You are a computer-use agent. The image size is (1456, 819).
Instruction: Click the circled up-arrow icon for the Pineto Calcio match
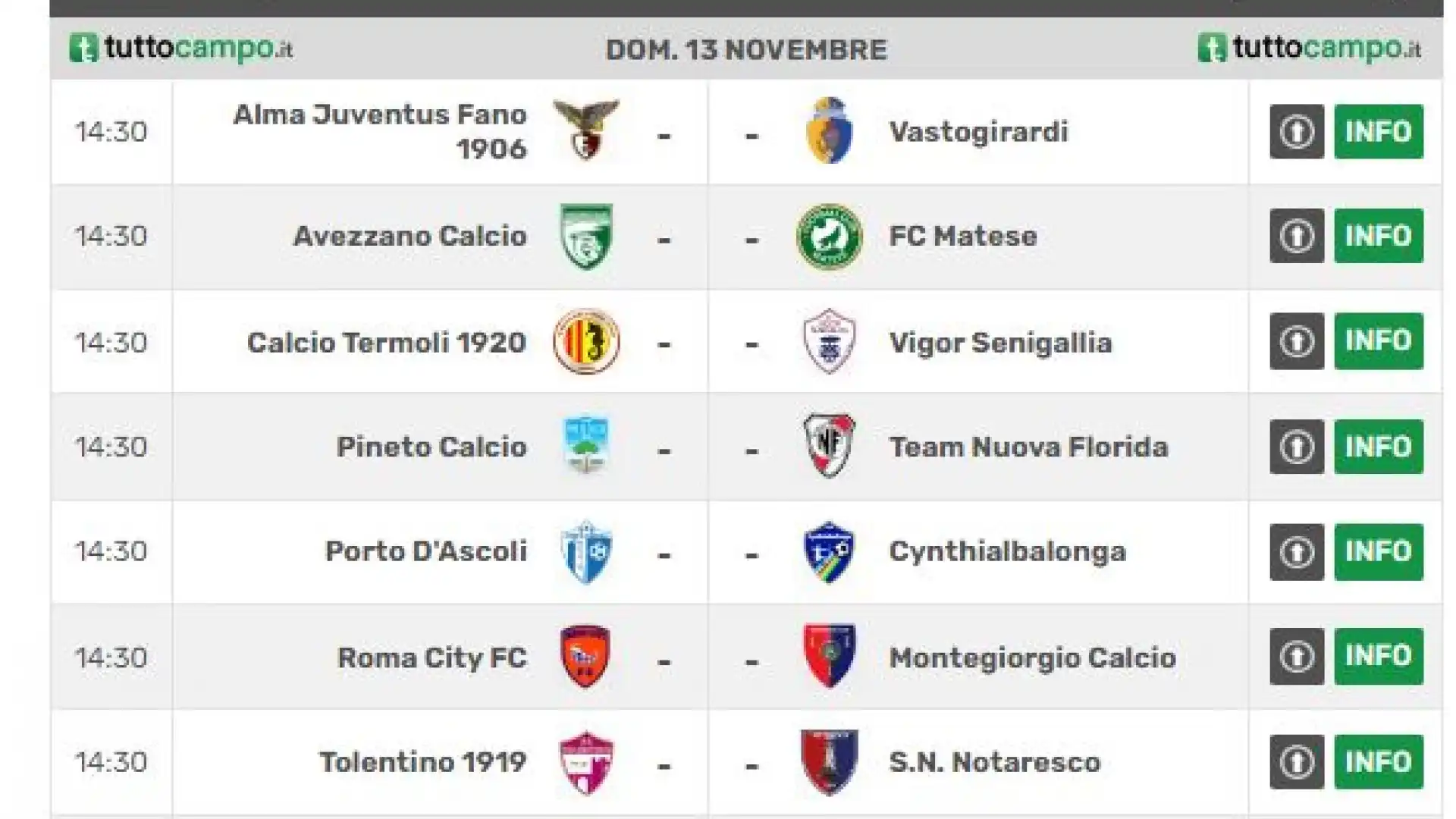(x=1297, y=447)
